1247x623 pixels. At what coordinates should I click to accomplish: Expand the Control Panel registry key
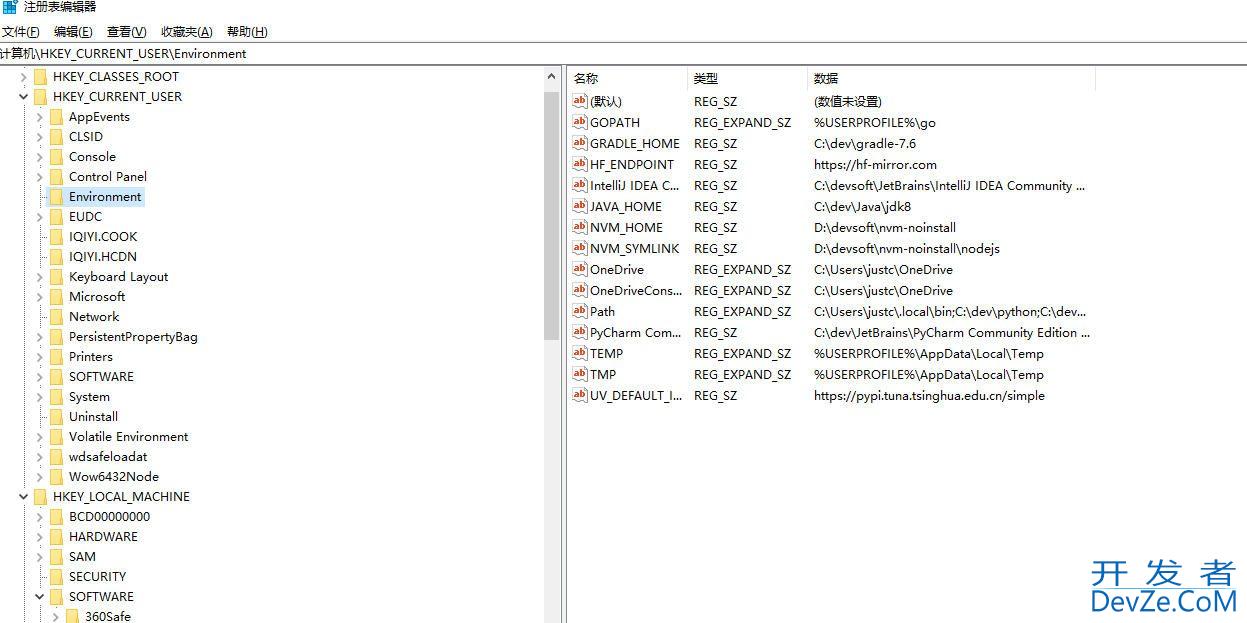point(39,177)
